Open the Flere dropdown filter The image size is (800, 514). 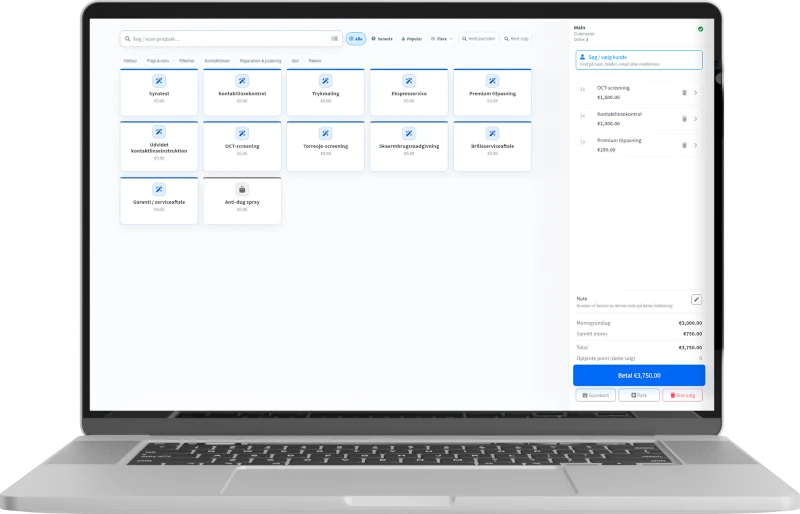coord(441,39)
